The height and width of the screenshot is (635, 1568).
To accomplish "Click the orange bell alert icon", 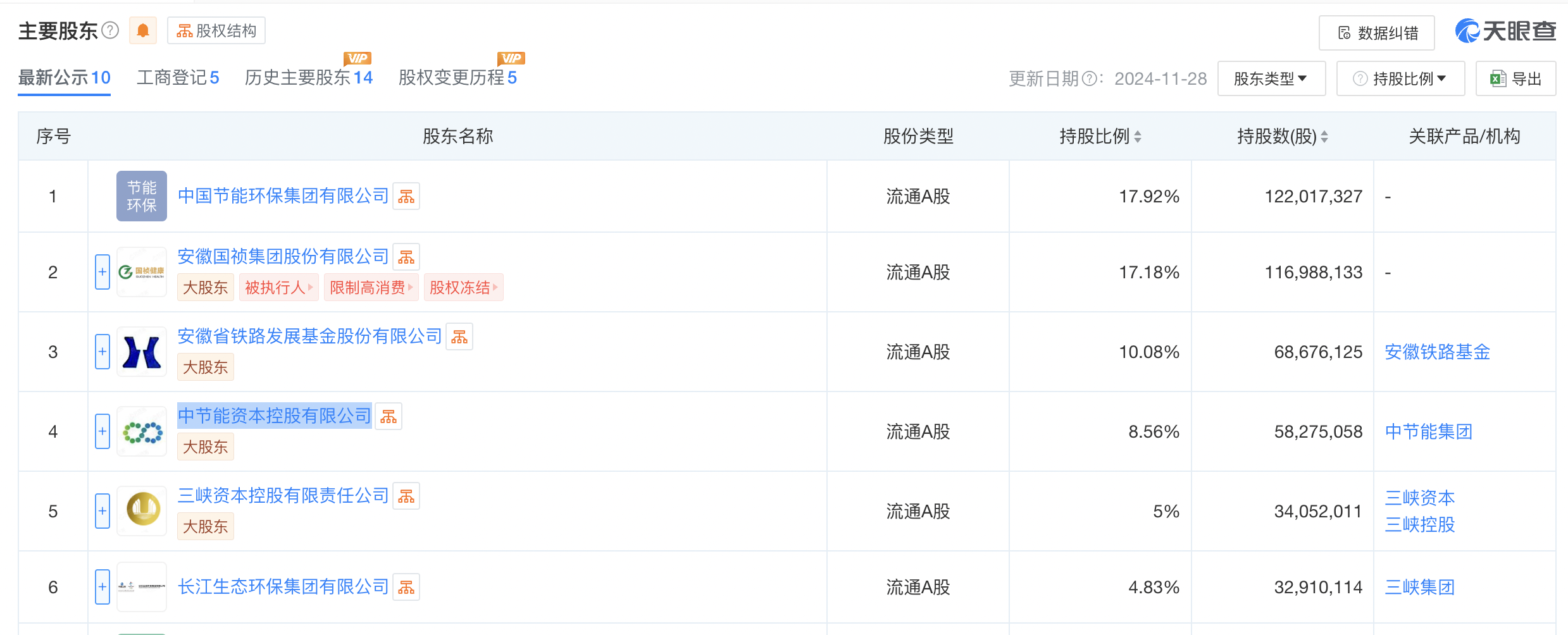I will 143,30.
